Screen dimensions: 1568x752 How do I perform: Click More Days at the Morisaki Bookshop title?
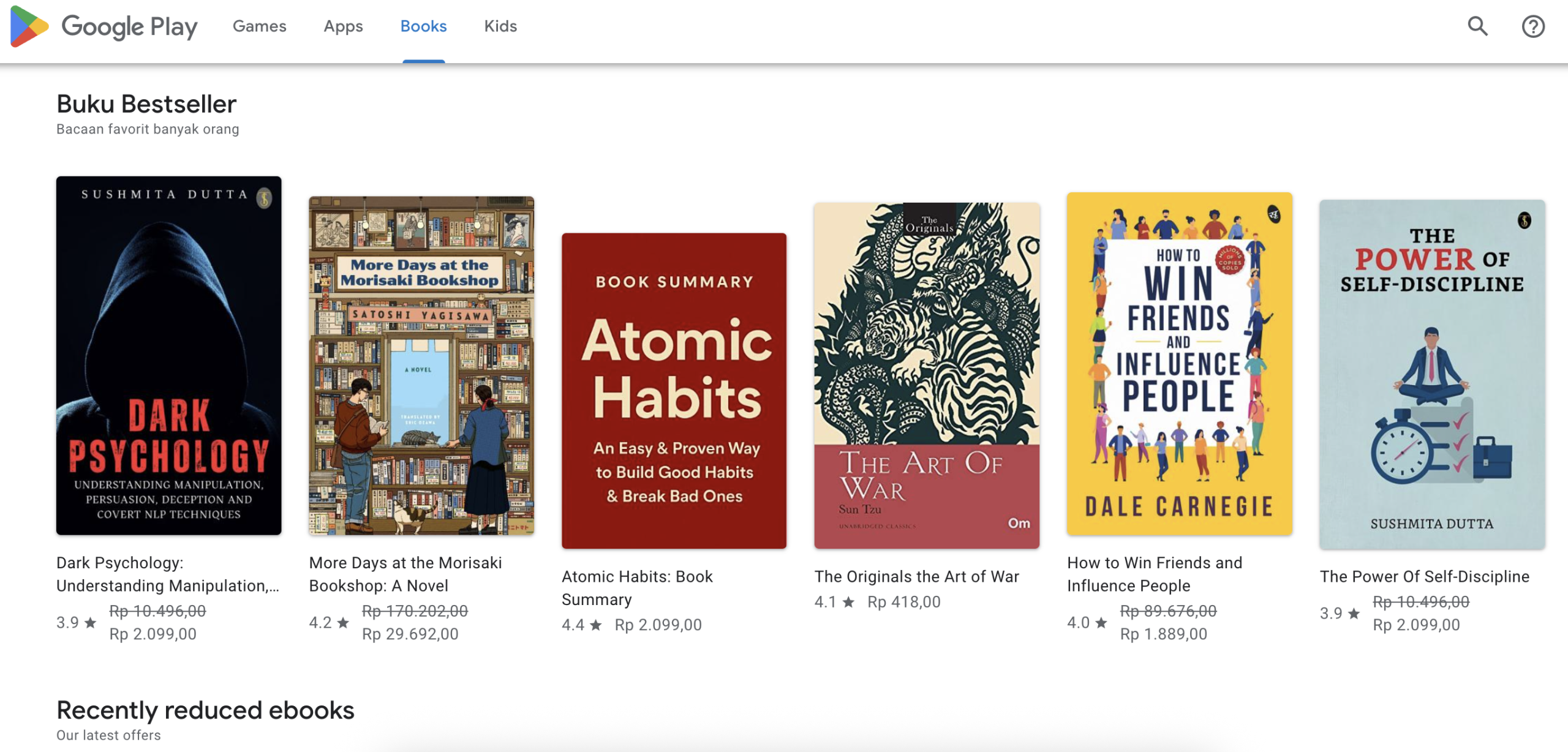(x=405, y=574)
